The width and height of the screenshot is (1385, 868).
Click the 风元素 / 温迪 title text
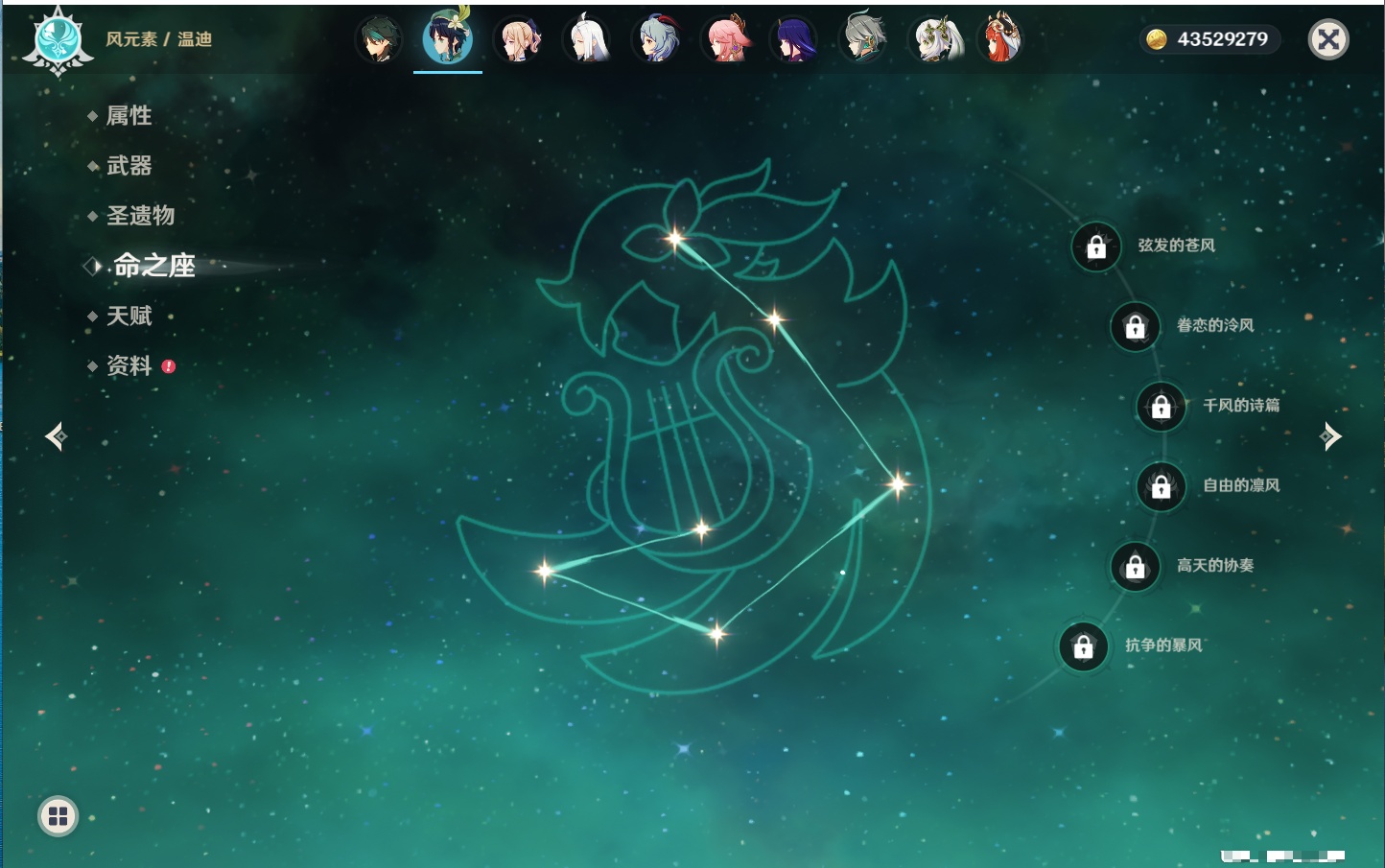point(158,39)
